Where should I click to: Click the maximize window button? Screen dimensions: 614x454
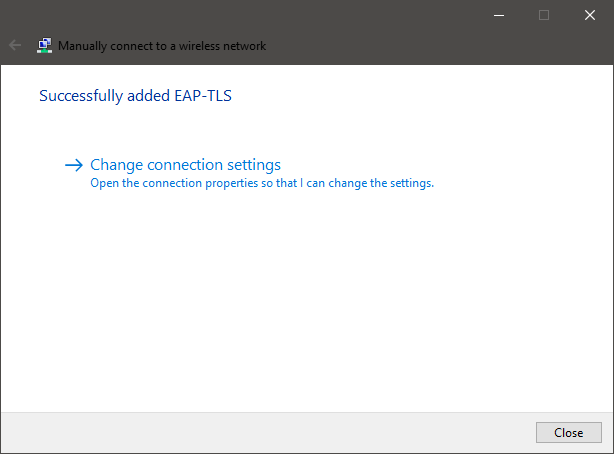click(x=544, y=15)
